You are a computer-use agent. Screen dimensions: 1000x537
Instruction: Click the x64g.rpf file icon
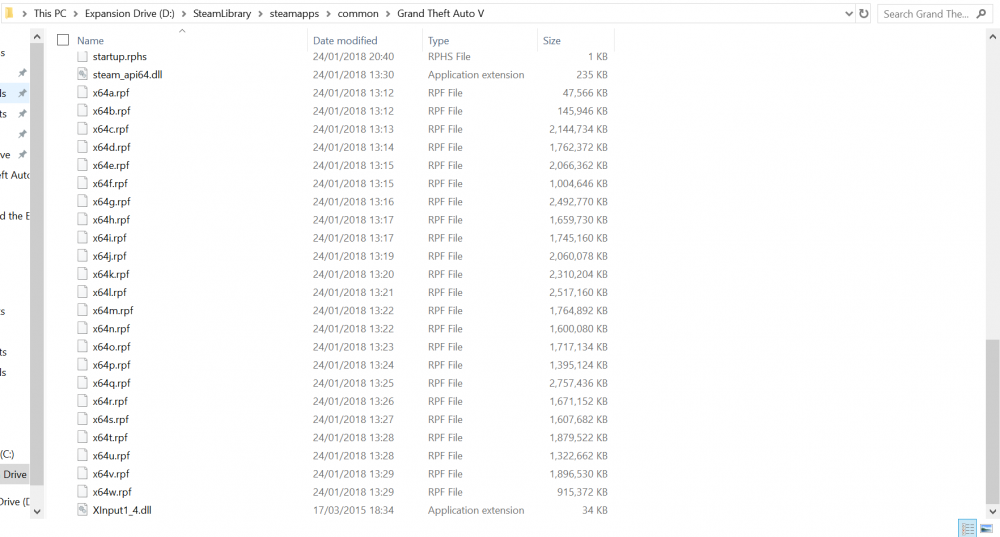click(x=82, y=202)
